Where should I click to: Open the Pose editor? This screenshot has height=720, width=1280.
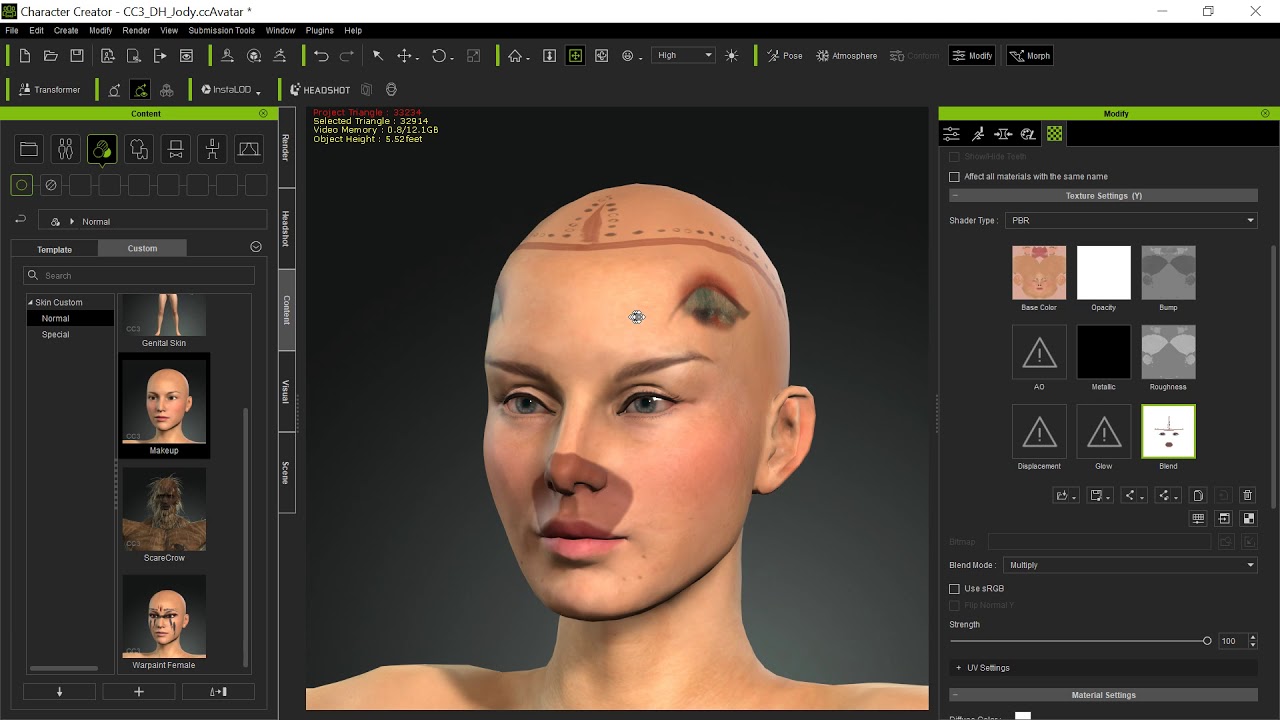tap(785, 56)
